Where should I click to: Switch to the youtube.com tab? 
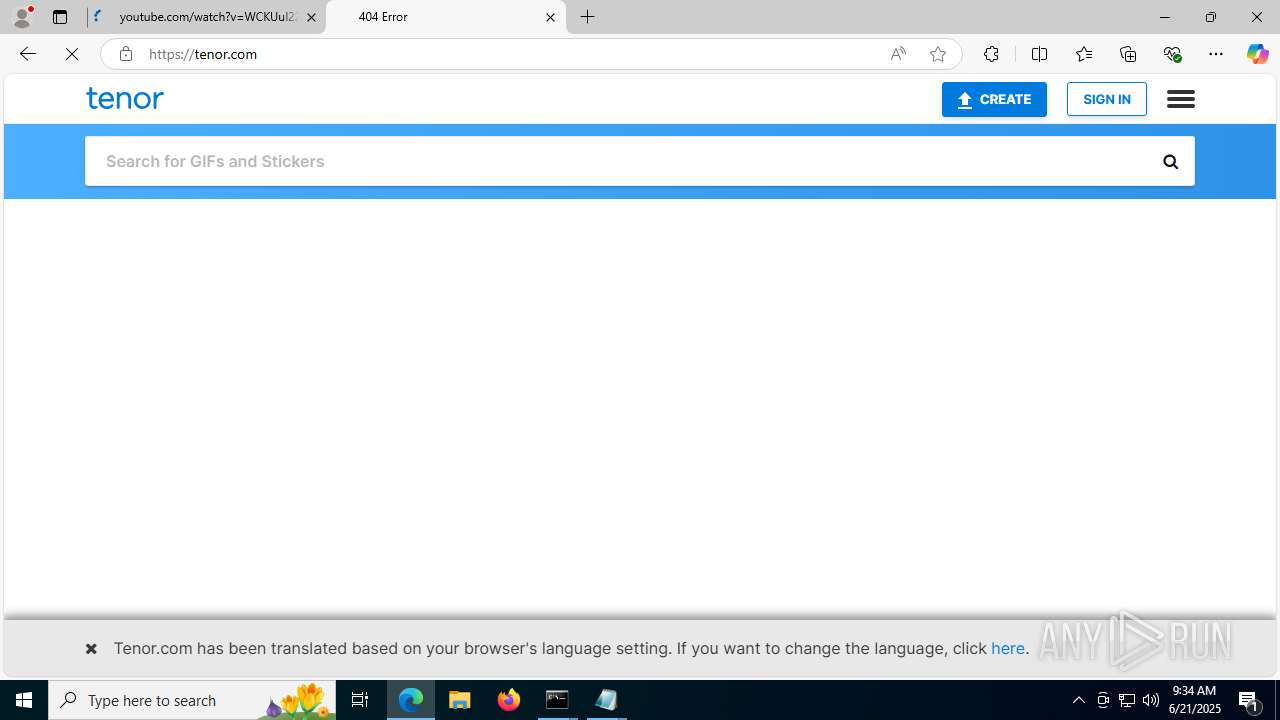point(206,17)
